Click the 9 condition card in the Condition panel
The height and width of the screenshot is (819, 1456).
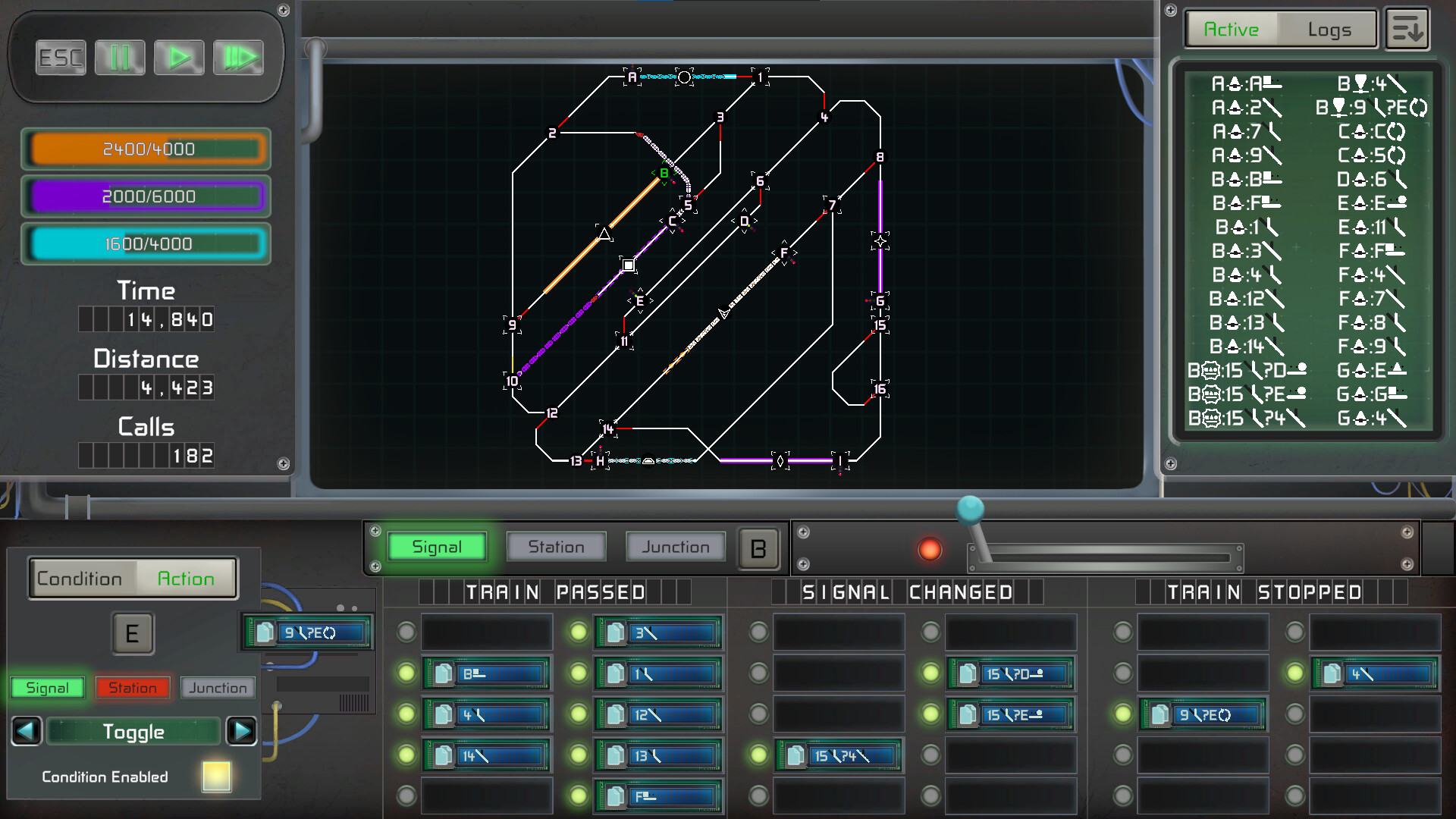tap(306, 632)
